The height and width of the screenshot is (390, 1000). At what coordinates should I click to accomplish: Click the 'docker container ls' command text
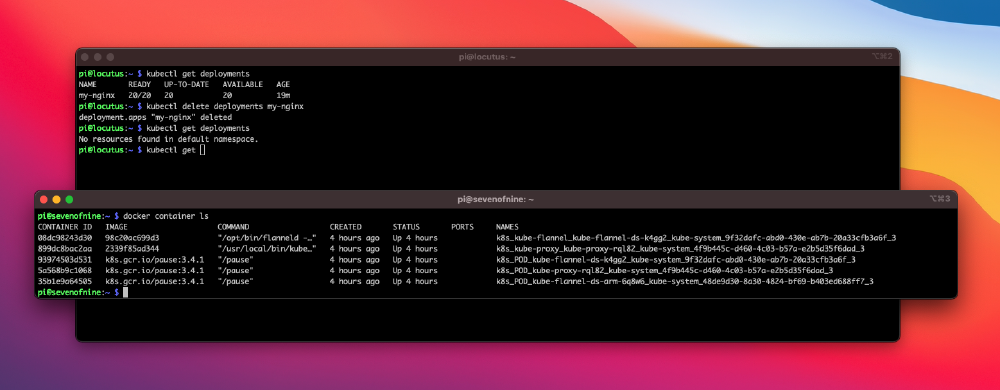click(166, 216)
